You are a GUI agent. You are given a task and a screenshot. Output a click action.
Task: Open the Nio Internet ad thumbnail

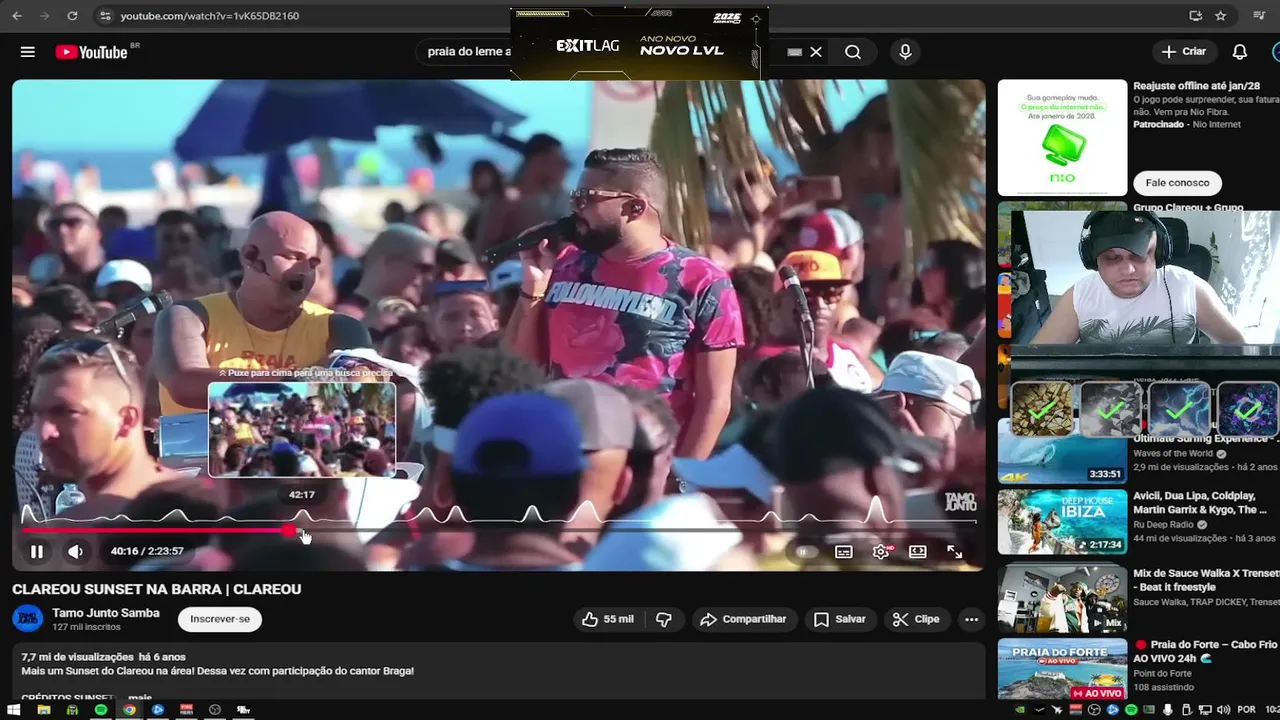pos(1062,137)
